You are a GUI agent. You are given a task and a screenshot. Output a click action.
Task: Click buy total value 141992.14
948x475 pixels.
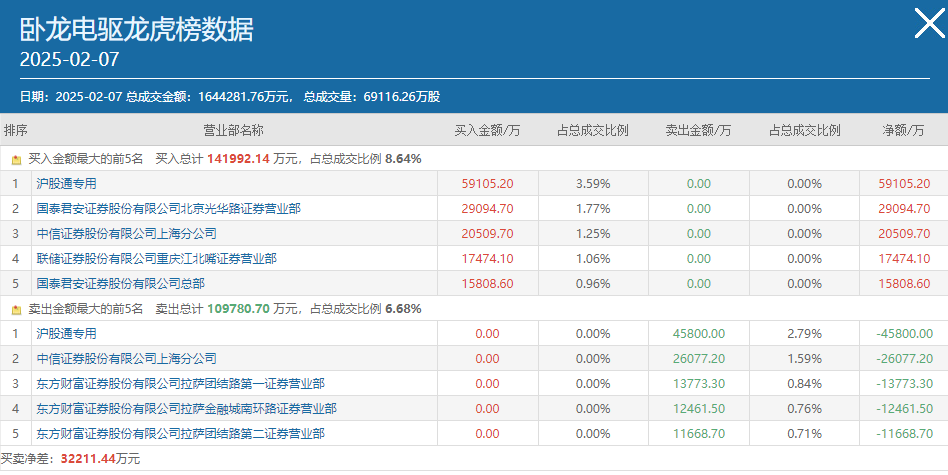coord(238,159)
